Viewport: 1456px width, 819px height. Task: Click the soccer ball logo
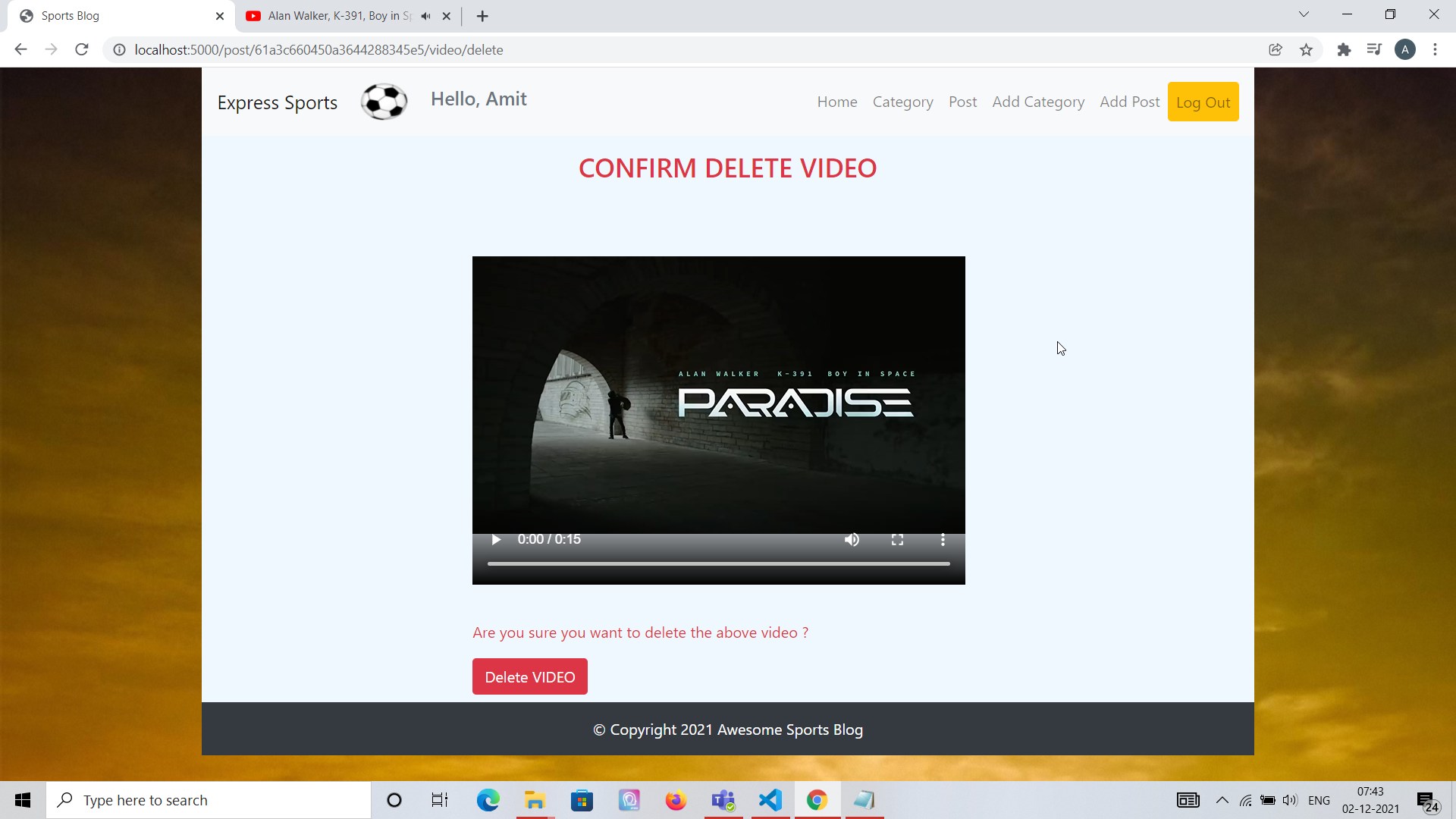(384, 102)
